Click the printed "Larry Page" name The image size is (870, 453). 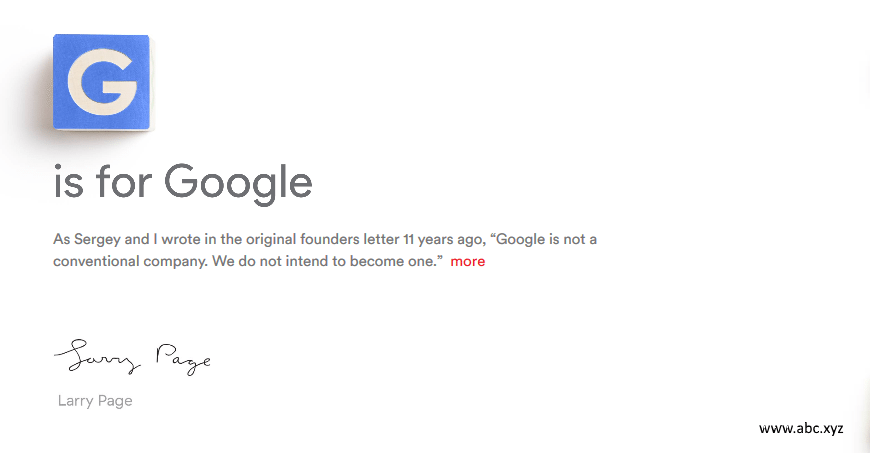pyautogui.click(x=95, y=401)
